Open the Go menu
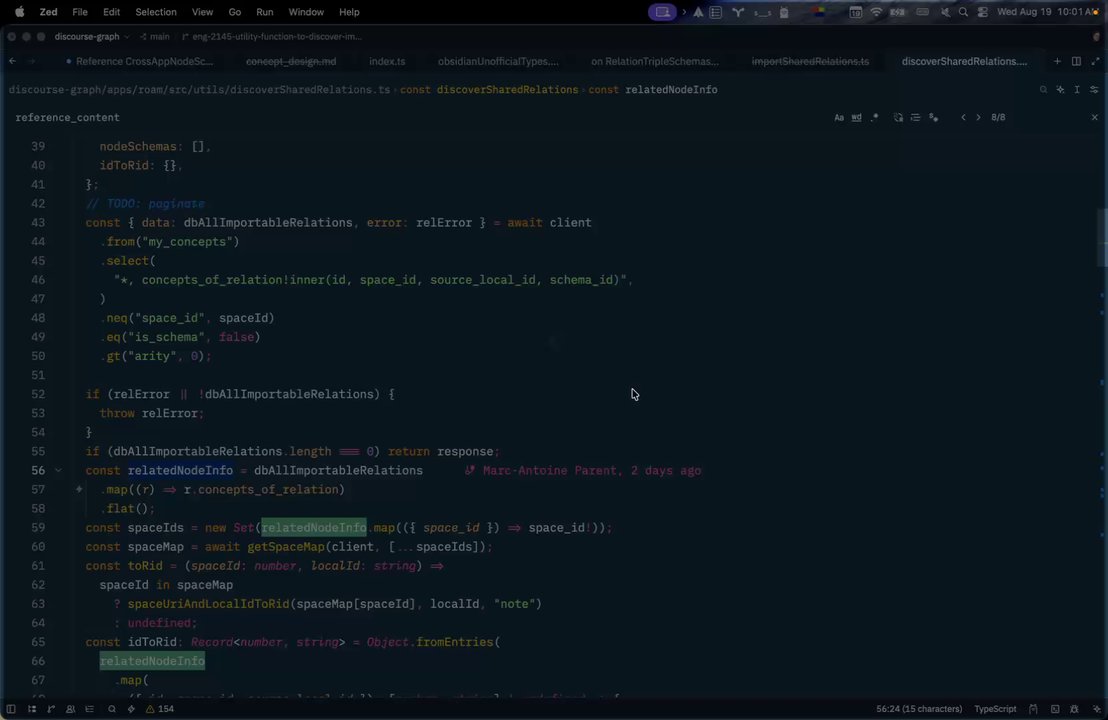 coord(235,12)
